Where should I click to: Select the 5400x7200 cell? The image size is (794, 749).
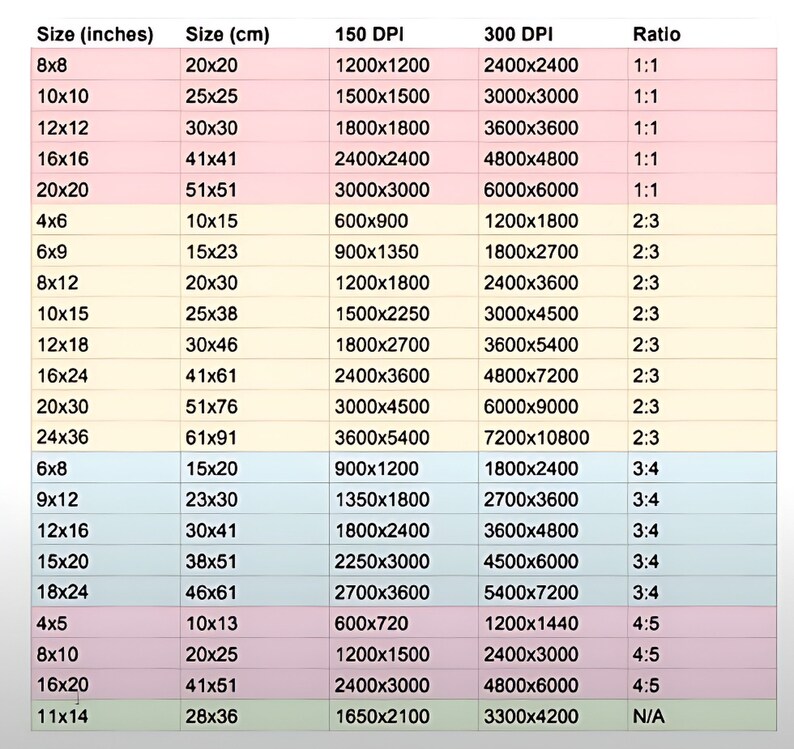(x=553, y=592)
